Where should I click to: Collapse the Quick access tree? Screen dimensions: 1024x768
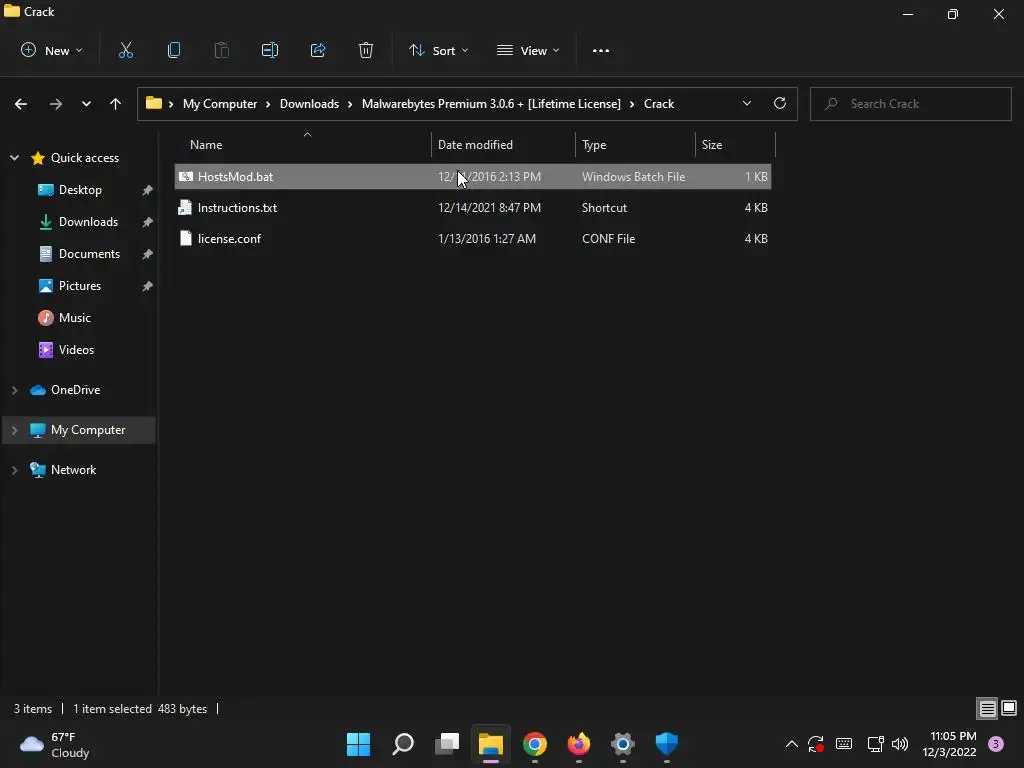[x=14, y=158]
